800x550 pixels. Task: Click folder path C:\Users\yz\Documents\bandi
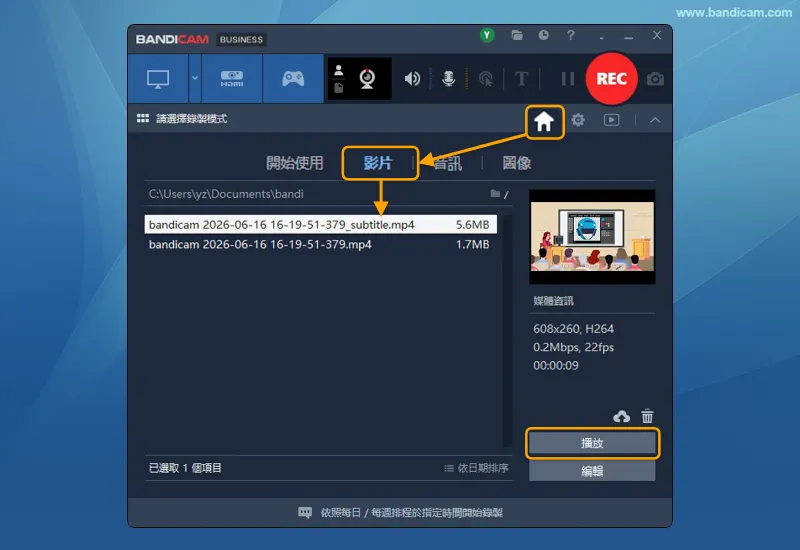(x=226, y=194)
